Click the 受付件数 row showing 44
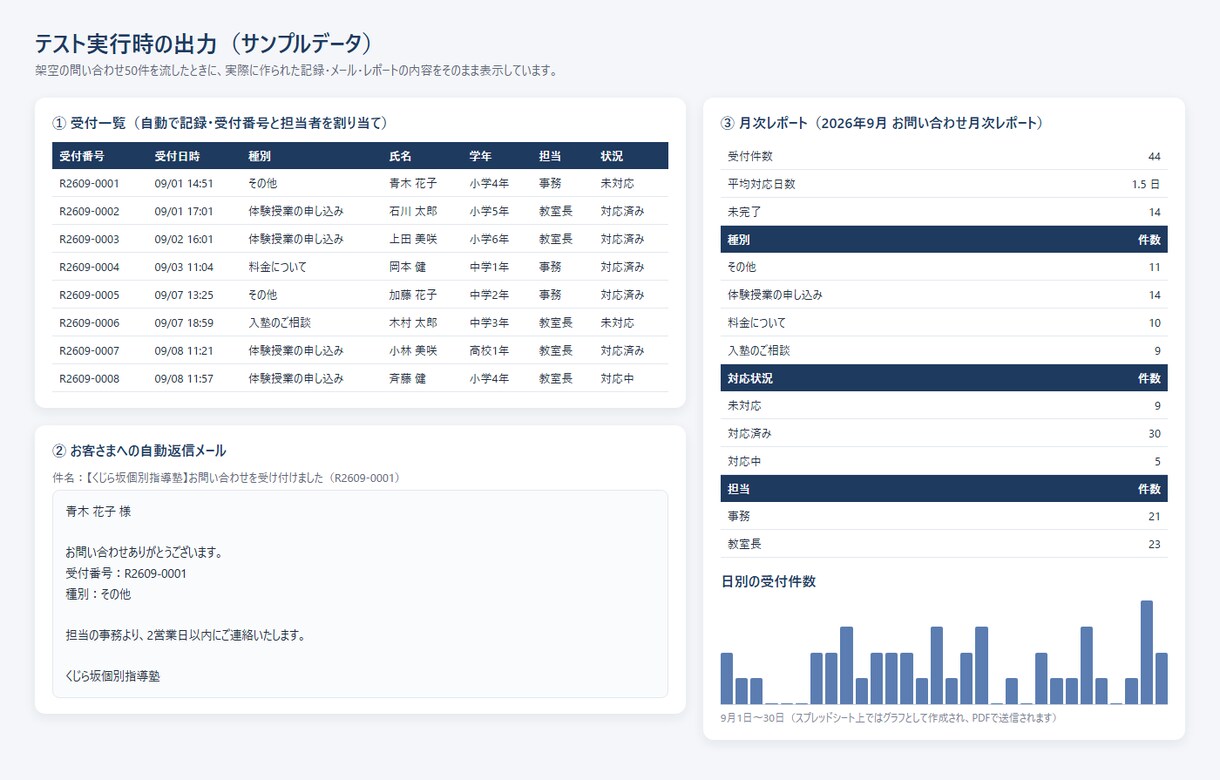Image resolution: width=1220 pixels, height=780 pixels. 944,157
